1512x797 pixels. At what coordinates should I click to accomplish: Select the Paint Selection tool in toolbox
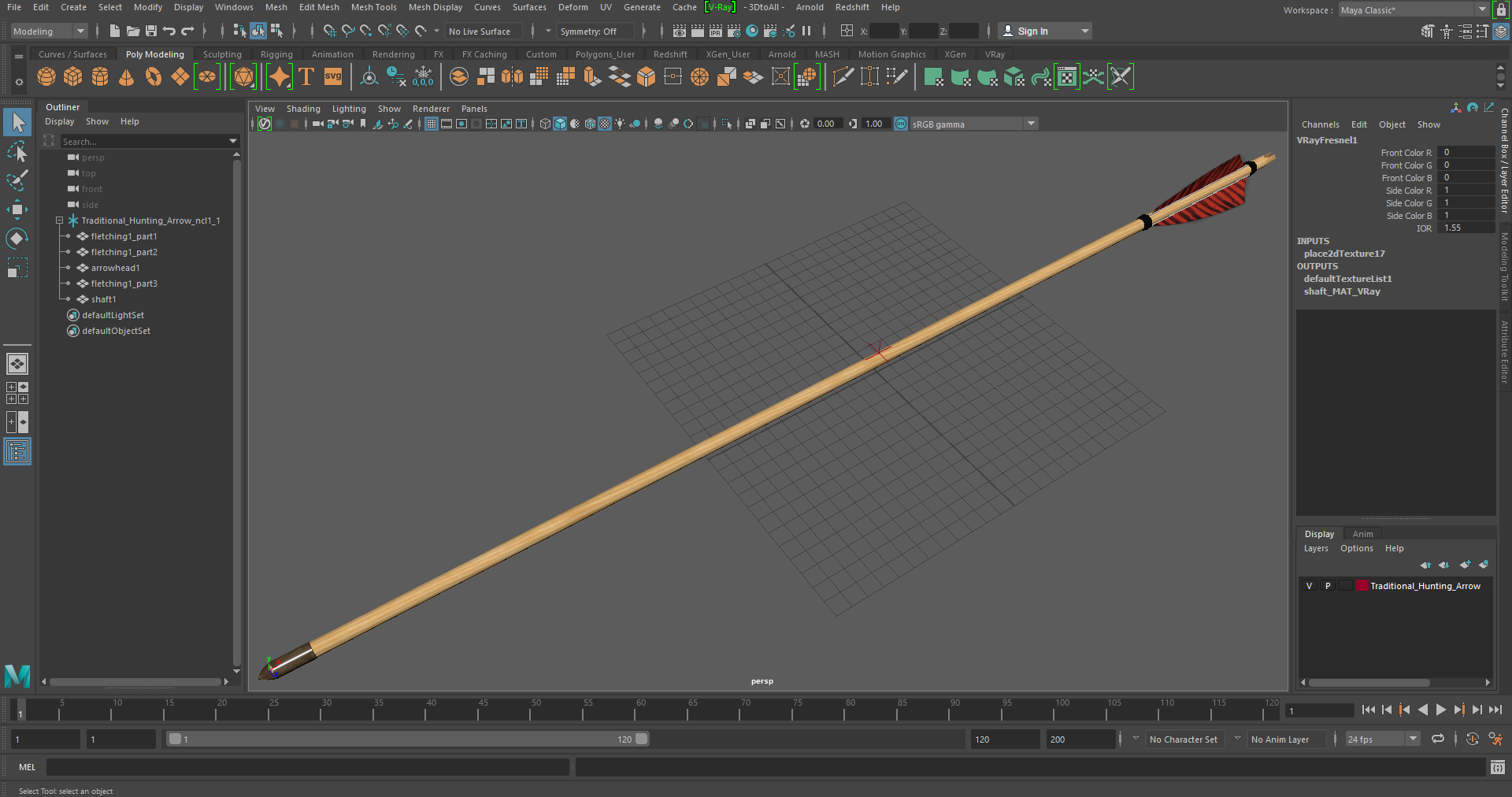17,180
